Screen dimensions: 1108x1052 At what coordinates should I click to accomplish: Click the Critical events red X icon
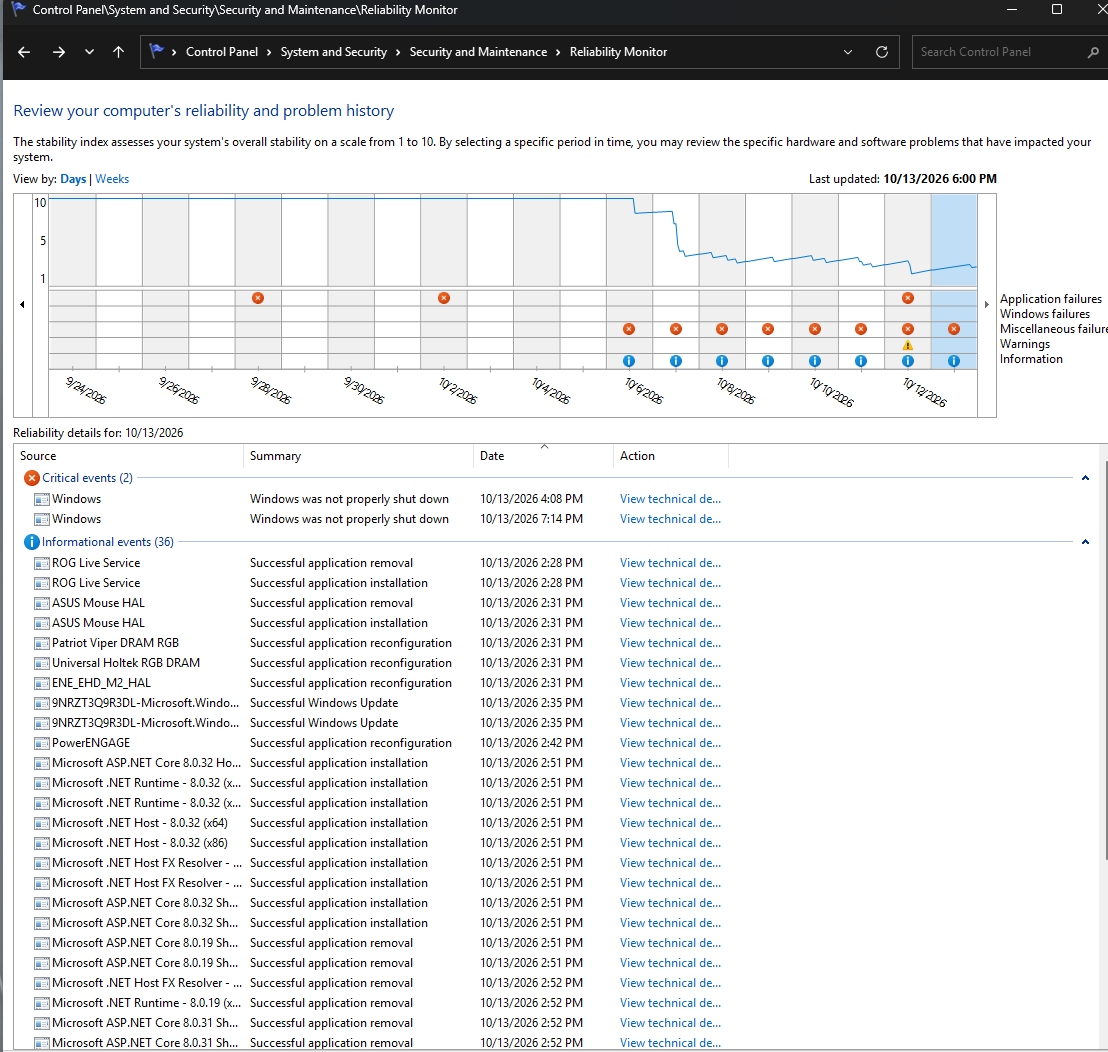[32, 478]
